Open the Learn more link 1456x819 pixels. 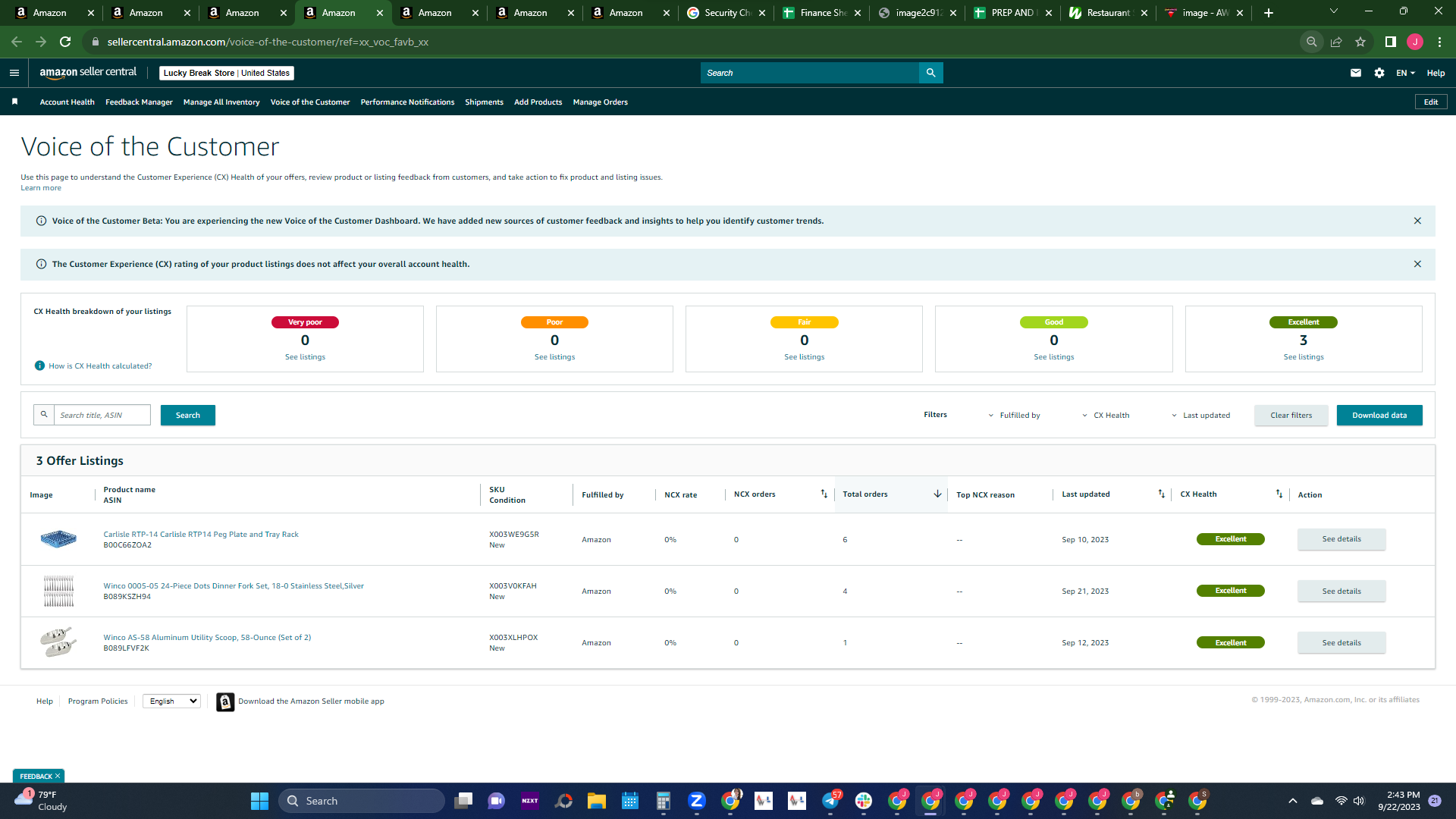point(41,188)
